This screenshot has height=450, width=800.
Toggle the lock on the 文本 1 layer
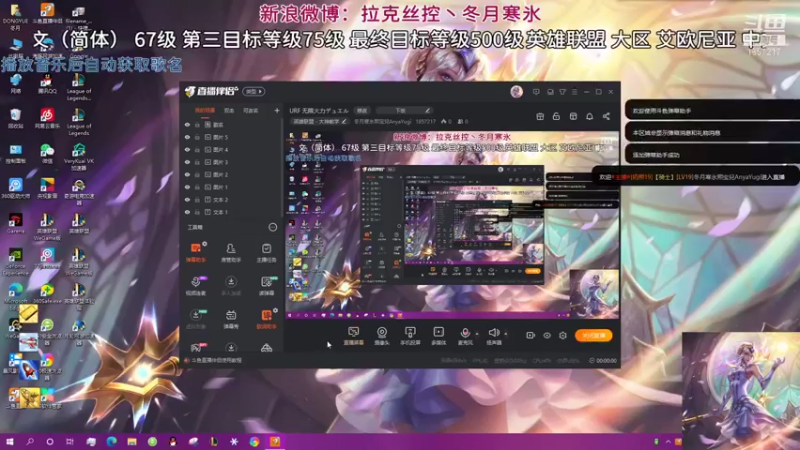(197, 212)
